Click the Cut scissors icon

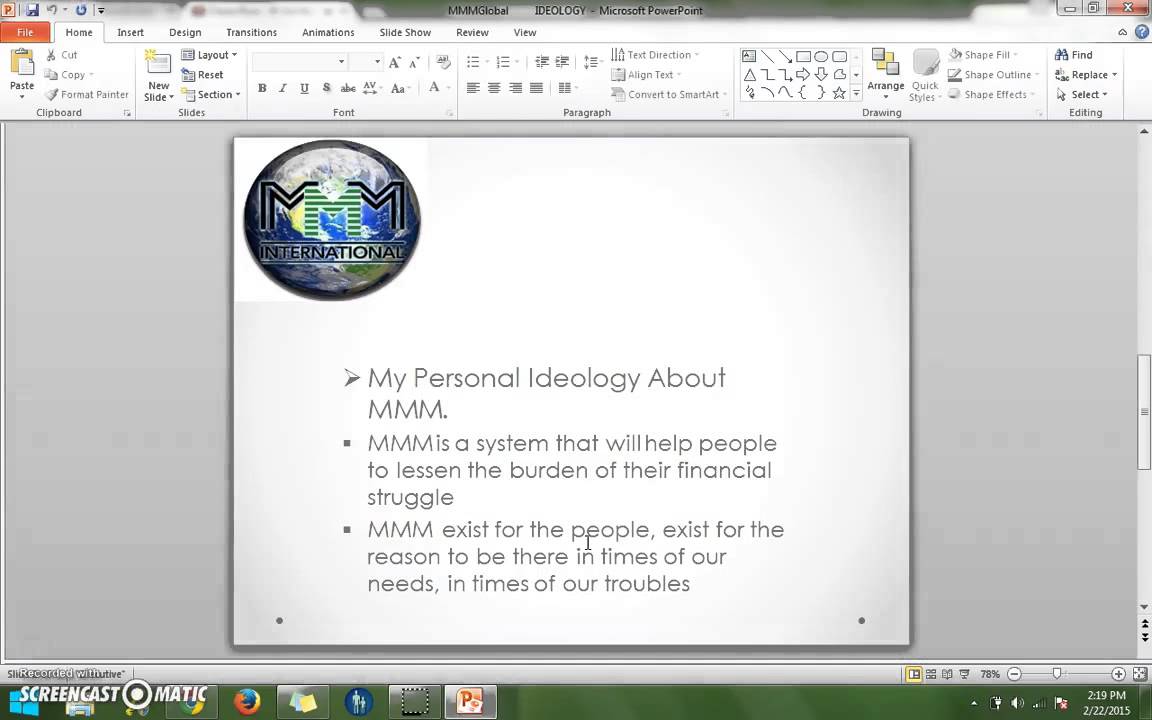(51, 55)
